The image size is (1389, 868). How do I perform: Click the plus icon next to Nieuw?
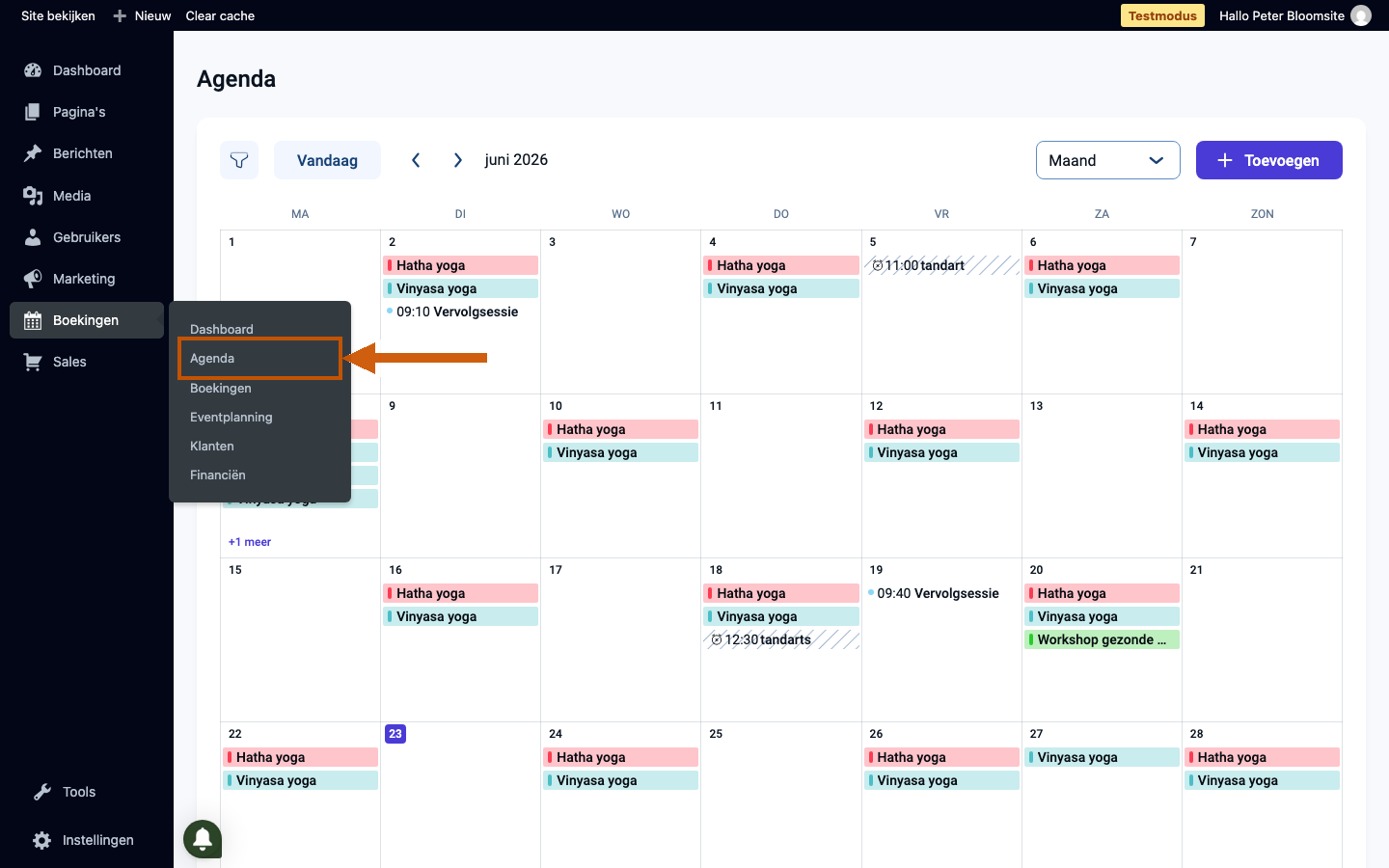pos(120,15)
